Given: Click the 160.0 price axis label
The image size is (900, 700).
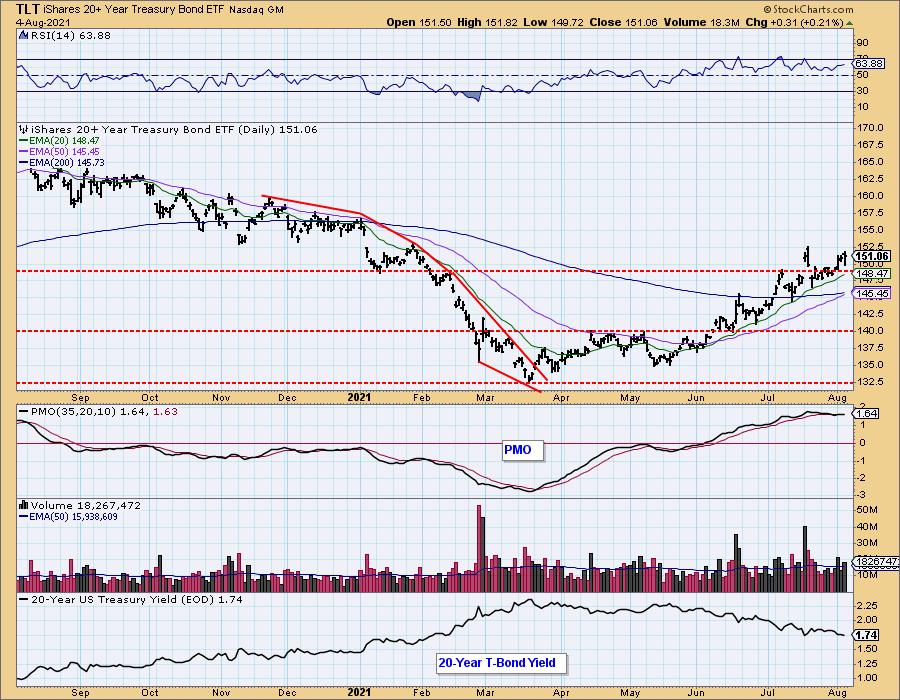Looking at the screenshot, I should coord(870,195).
